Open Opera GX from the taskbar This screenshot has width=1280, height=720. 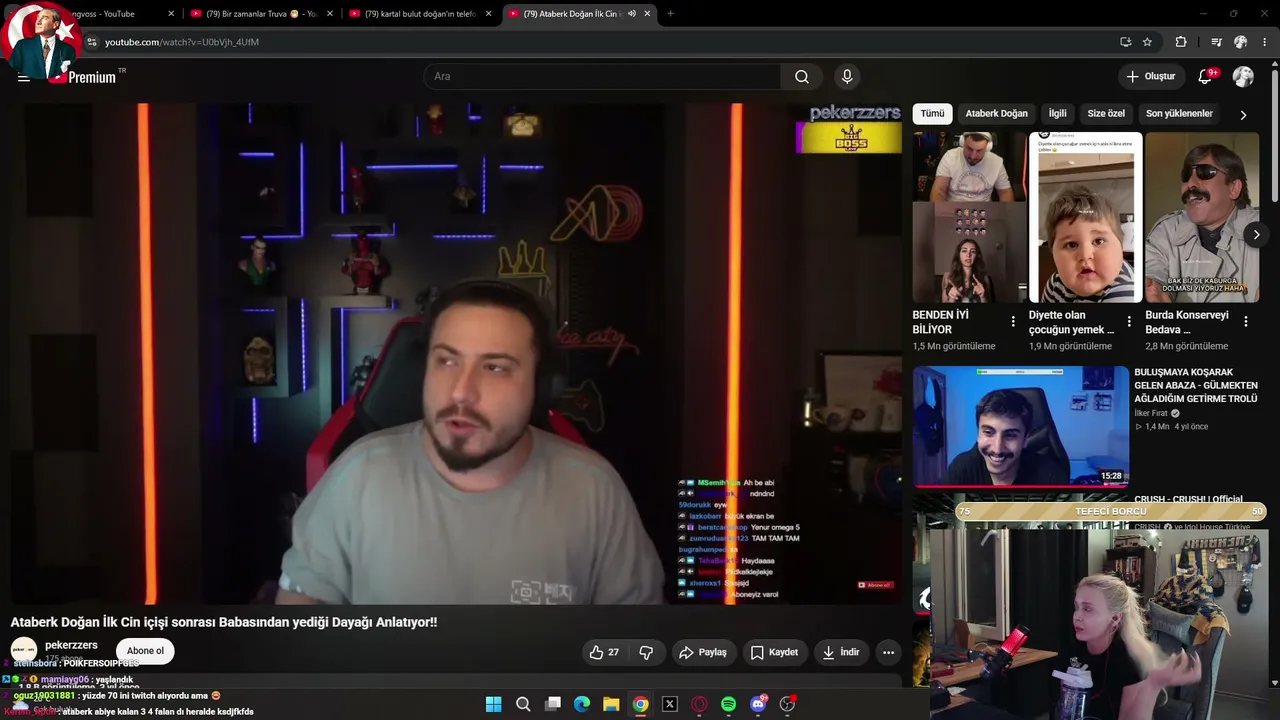coord(699,705)
